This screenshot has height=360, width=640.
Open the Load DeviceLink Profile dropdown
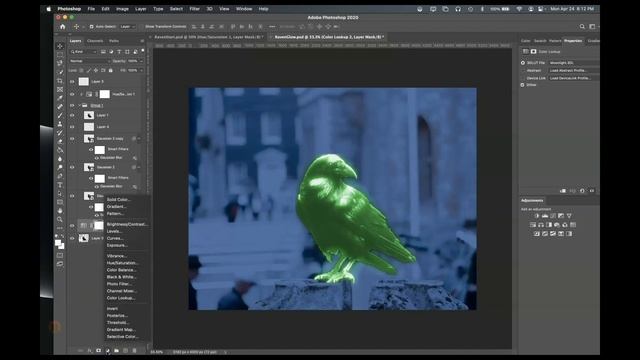click(573, 78)
